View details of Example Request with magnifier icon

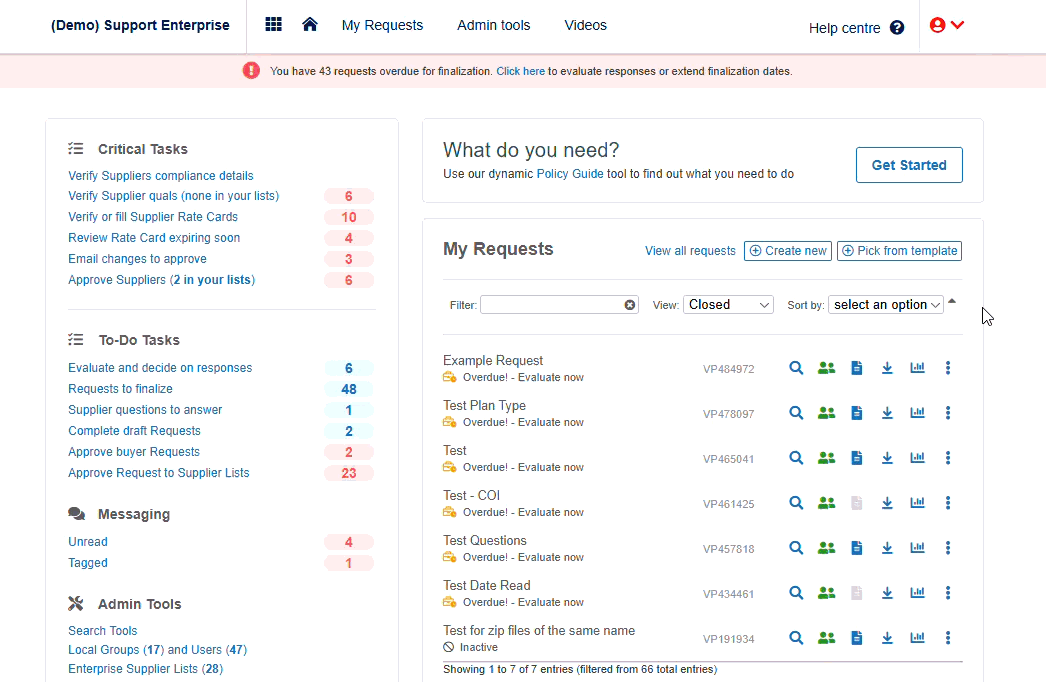coord(796,368)
